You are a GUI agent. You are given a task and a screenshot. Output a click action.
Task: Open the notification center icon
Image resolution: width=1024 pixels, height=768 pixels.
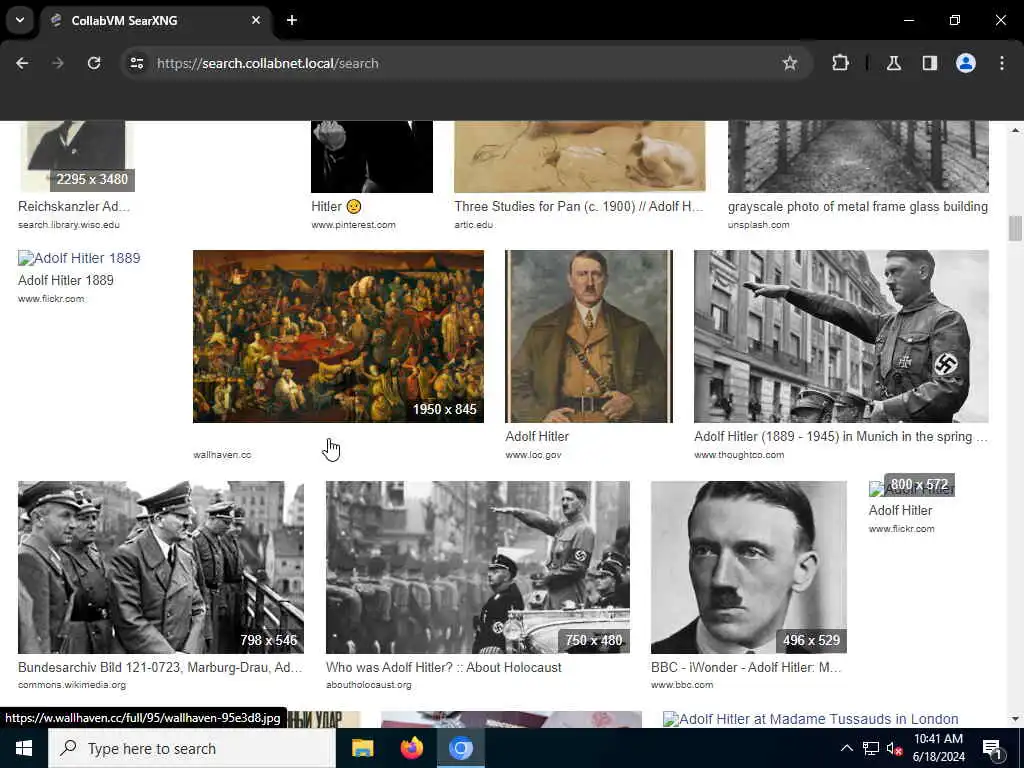(992, 749)
